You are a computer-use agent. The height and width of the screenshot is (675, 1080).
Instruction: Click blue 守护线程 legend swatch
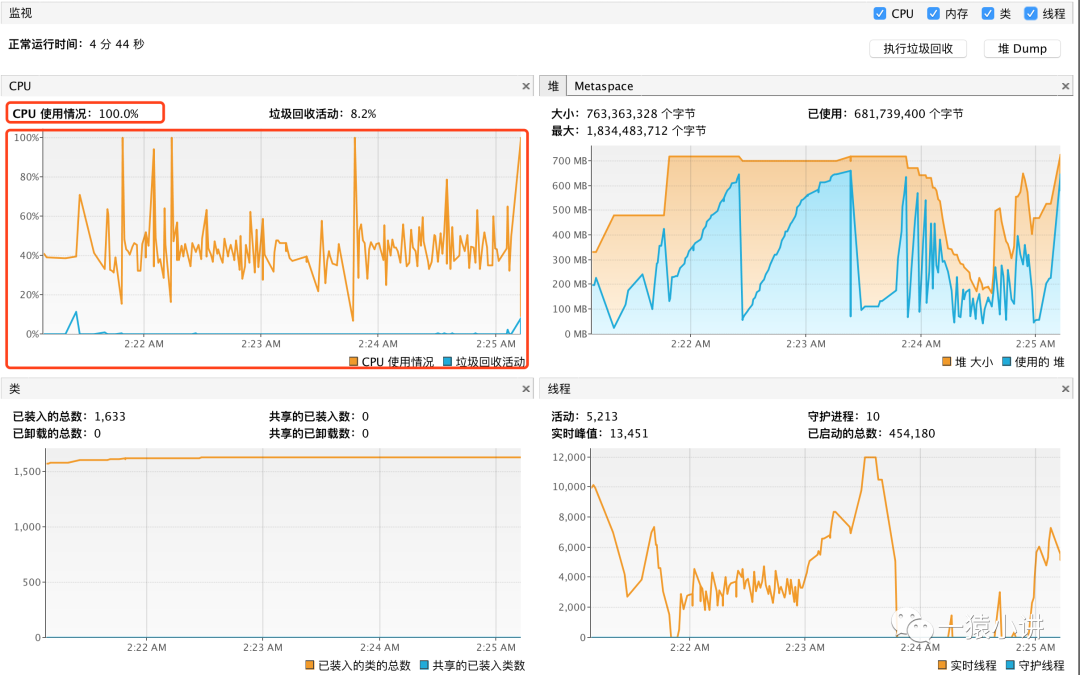(1010, 665)
